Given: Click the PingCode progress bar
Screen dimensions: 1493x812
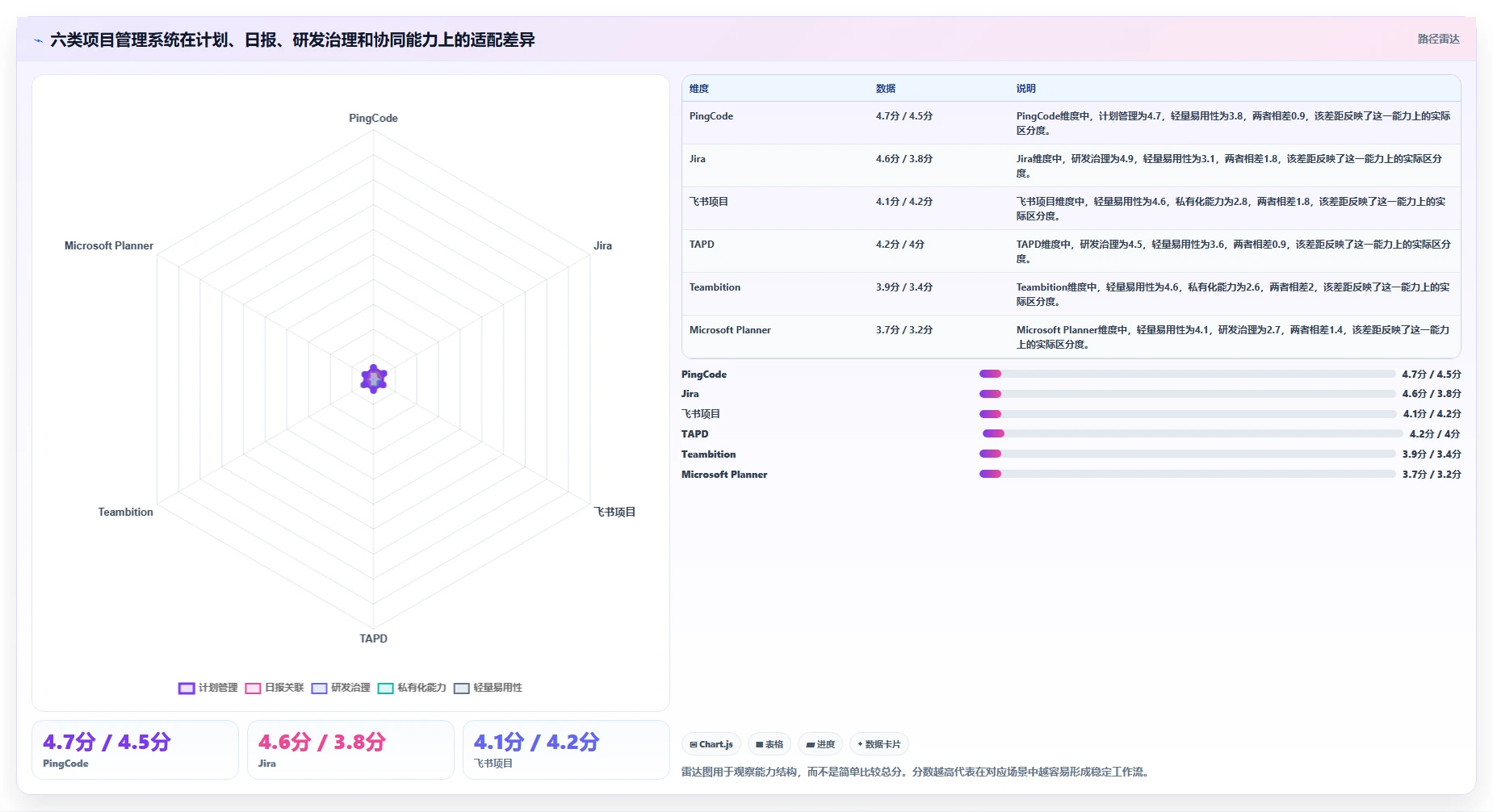Looking at the screenshot, I should pyautogui.click(x=1188, y=374).
